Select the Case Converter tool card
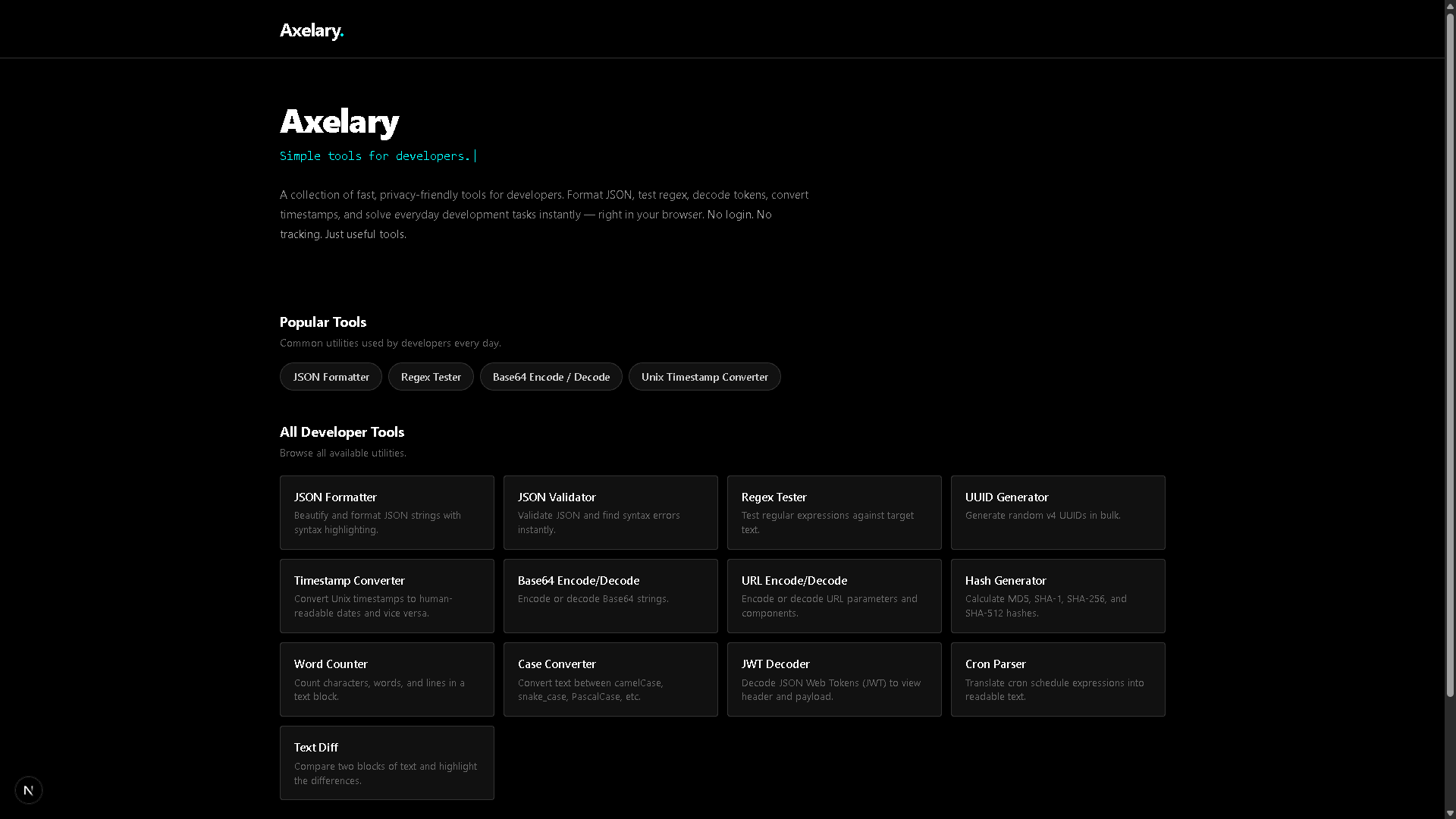Viewport: 1456px width, 819px height. pyautogui.click(x=610, y=679)
